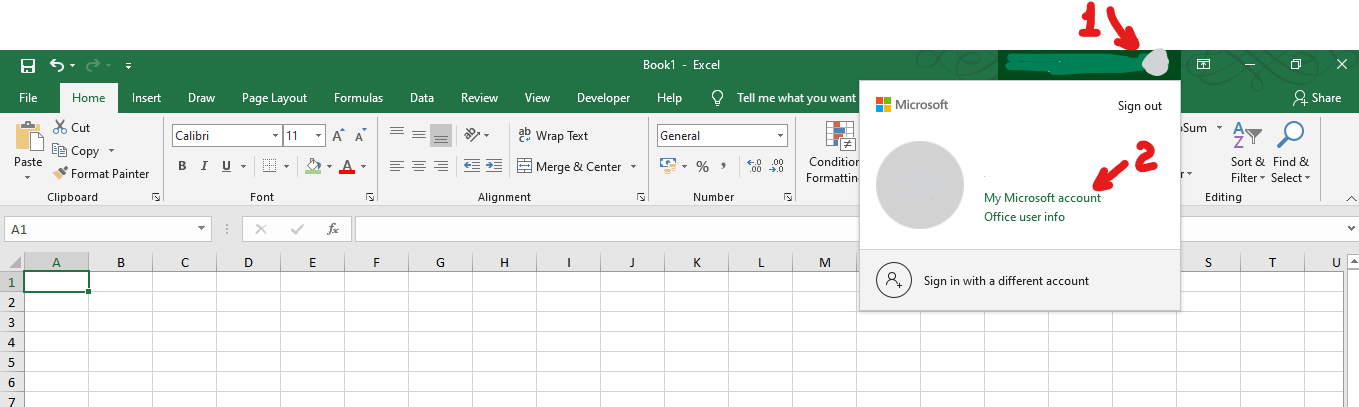This screenshot has width=1359, height=407.
Task: Click the Tell me lightbulb search box
Action: click(x=783, y=98)
